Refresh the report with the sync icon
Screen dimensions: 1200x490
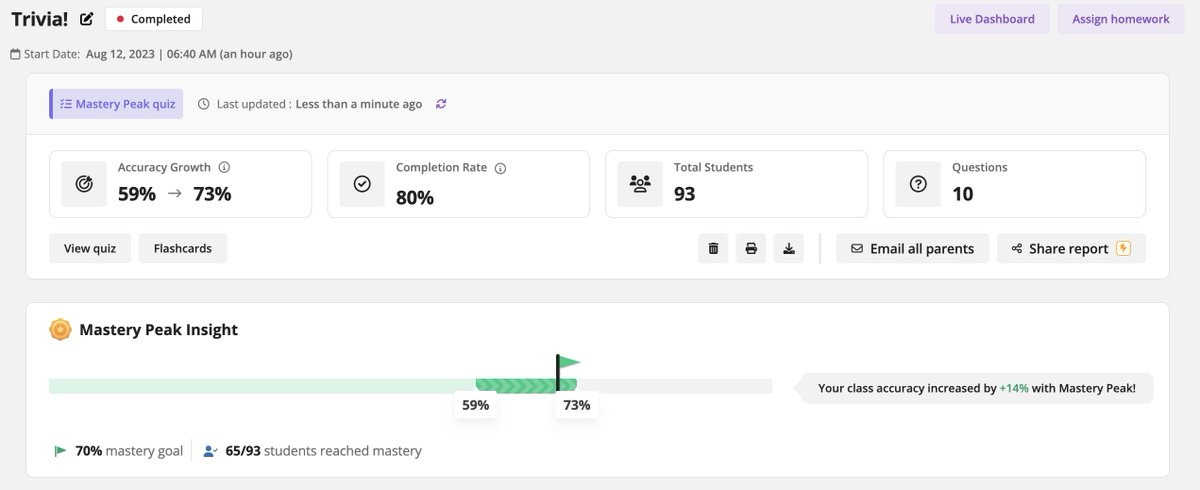click(x=441, y=104)
